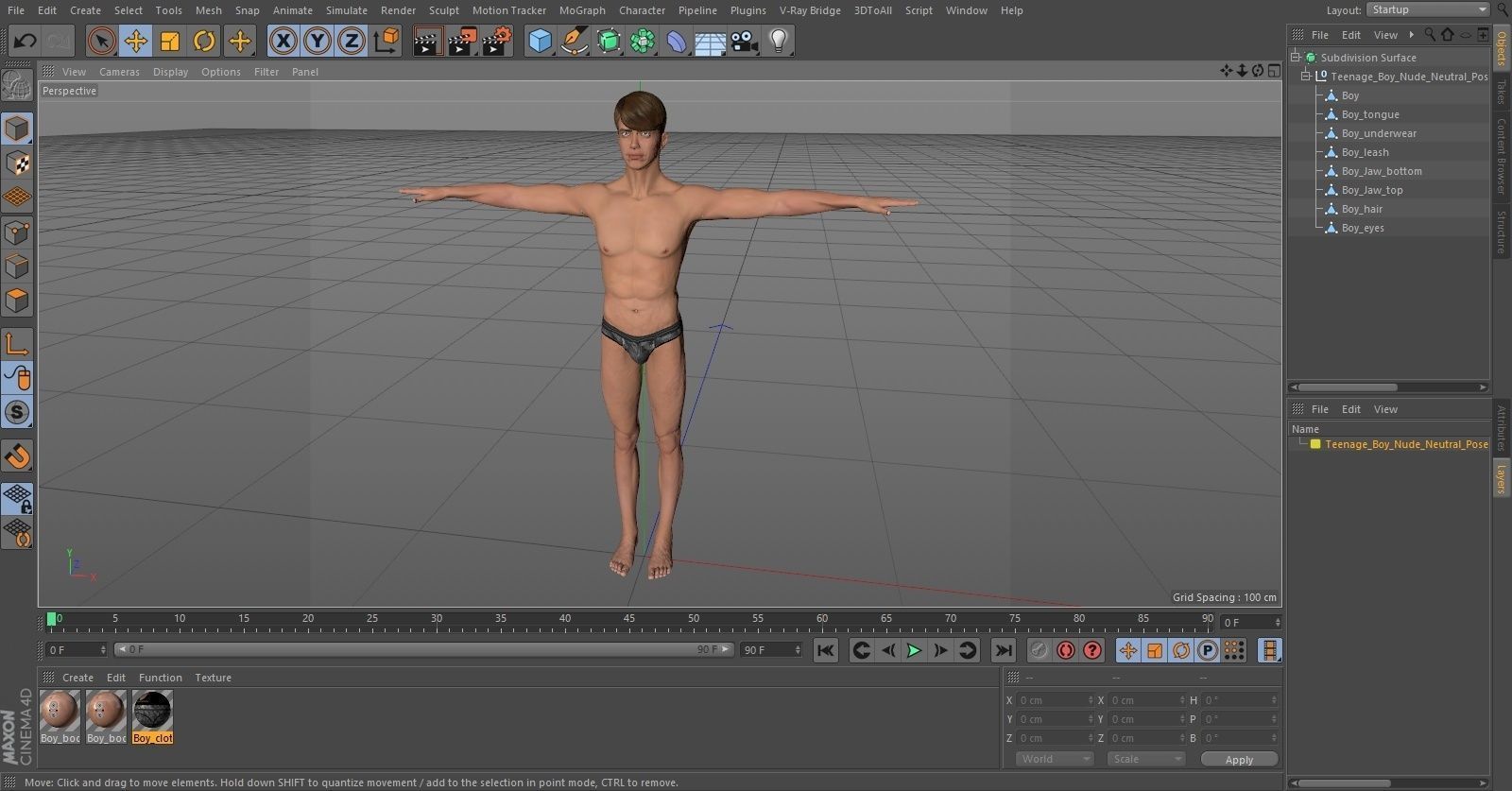Switch to the Takes side tab
This screenshot has width=1512, height=791.
[x=1501, y=92]
